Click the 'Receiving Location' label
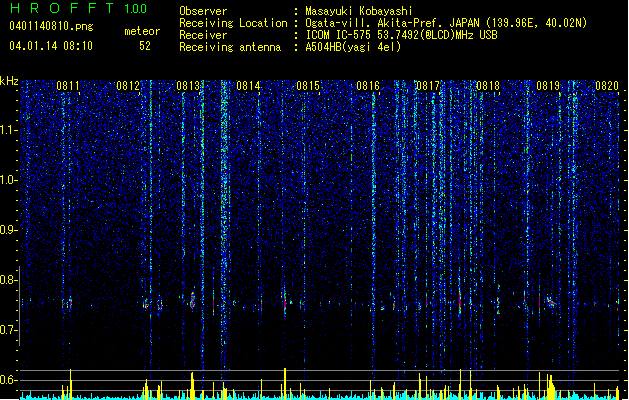This screenshot has width=629, height=400. (x=233, y=23)
